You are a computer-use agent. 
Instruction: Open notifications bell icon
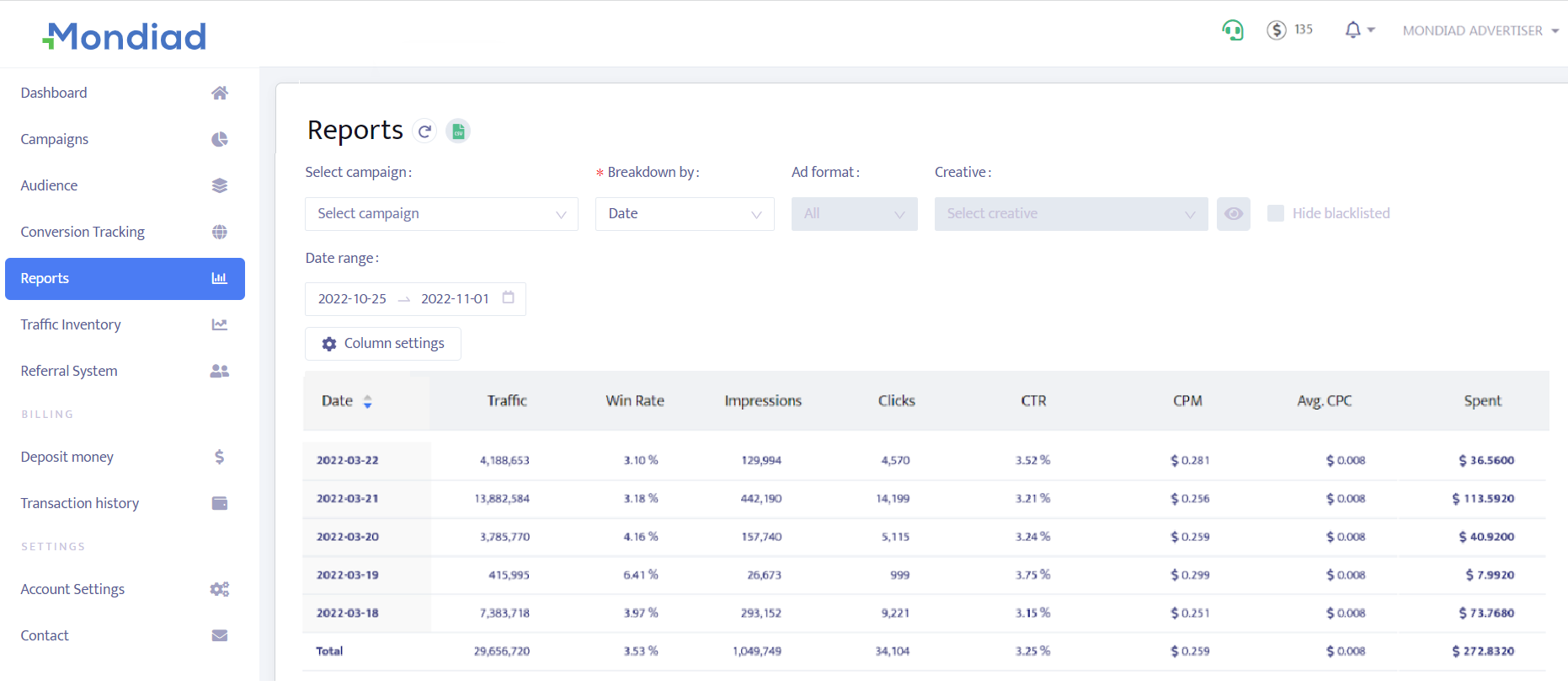[1352, 30]
